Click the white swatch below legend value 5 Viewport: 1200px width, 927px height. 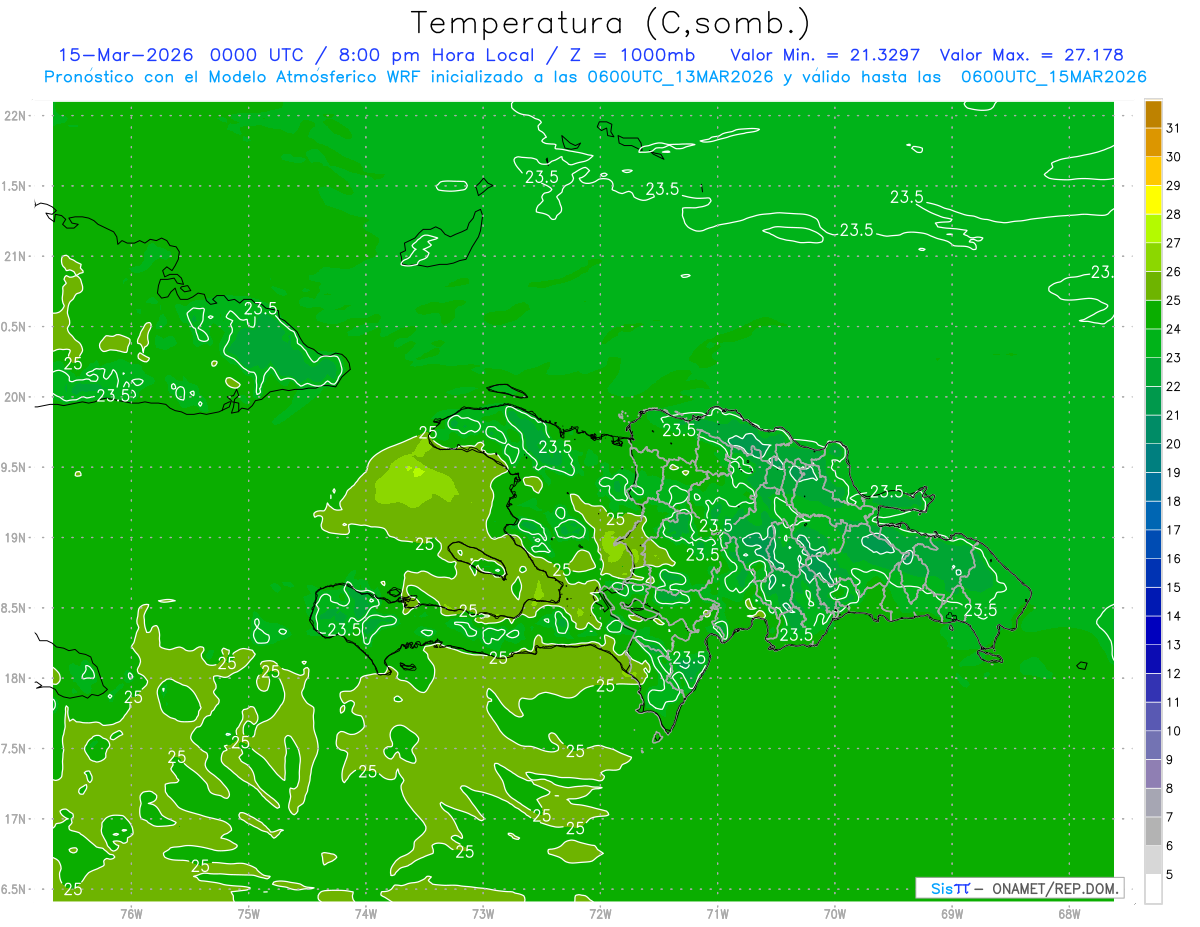click(x=1153, y=888)
